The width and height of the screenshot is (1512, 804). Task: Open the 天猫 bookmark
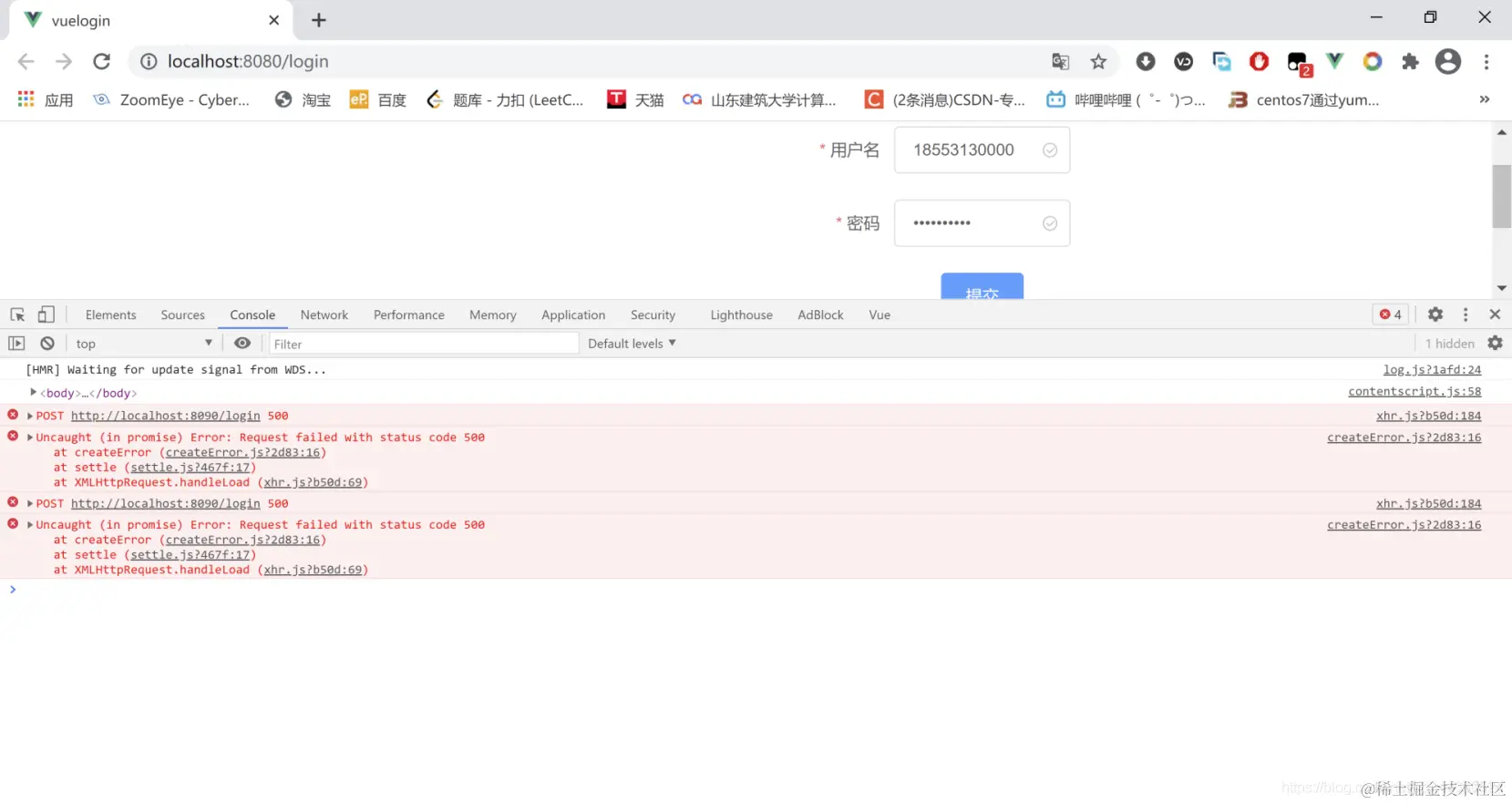[x=635, y=99]
